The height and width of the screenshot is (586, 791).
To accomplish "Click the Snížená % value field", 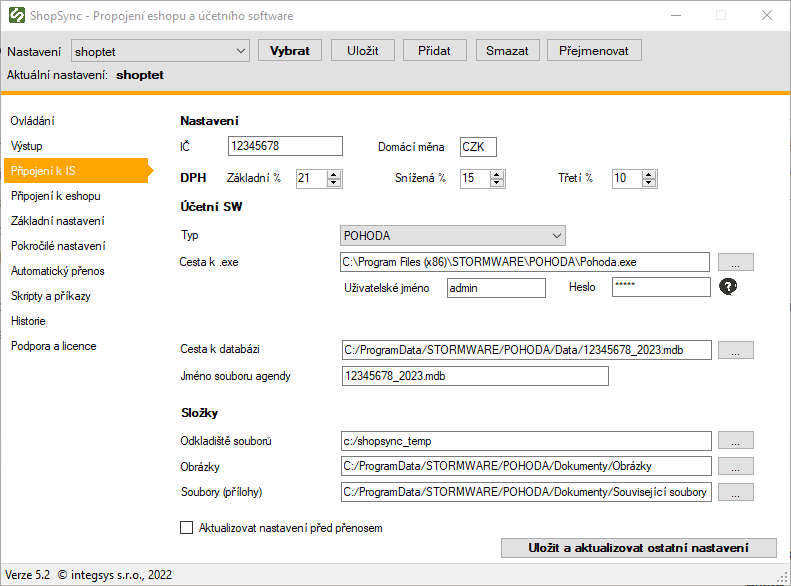I will pyautogui.click(x=475, y=178).
